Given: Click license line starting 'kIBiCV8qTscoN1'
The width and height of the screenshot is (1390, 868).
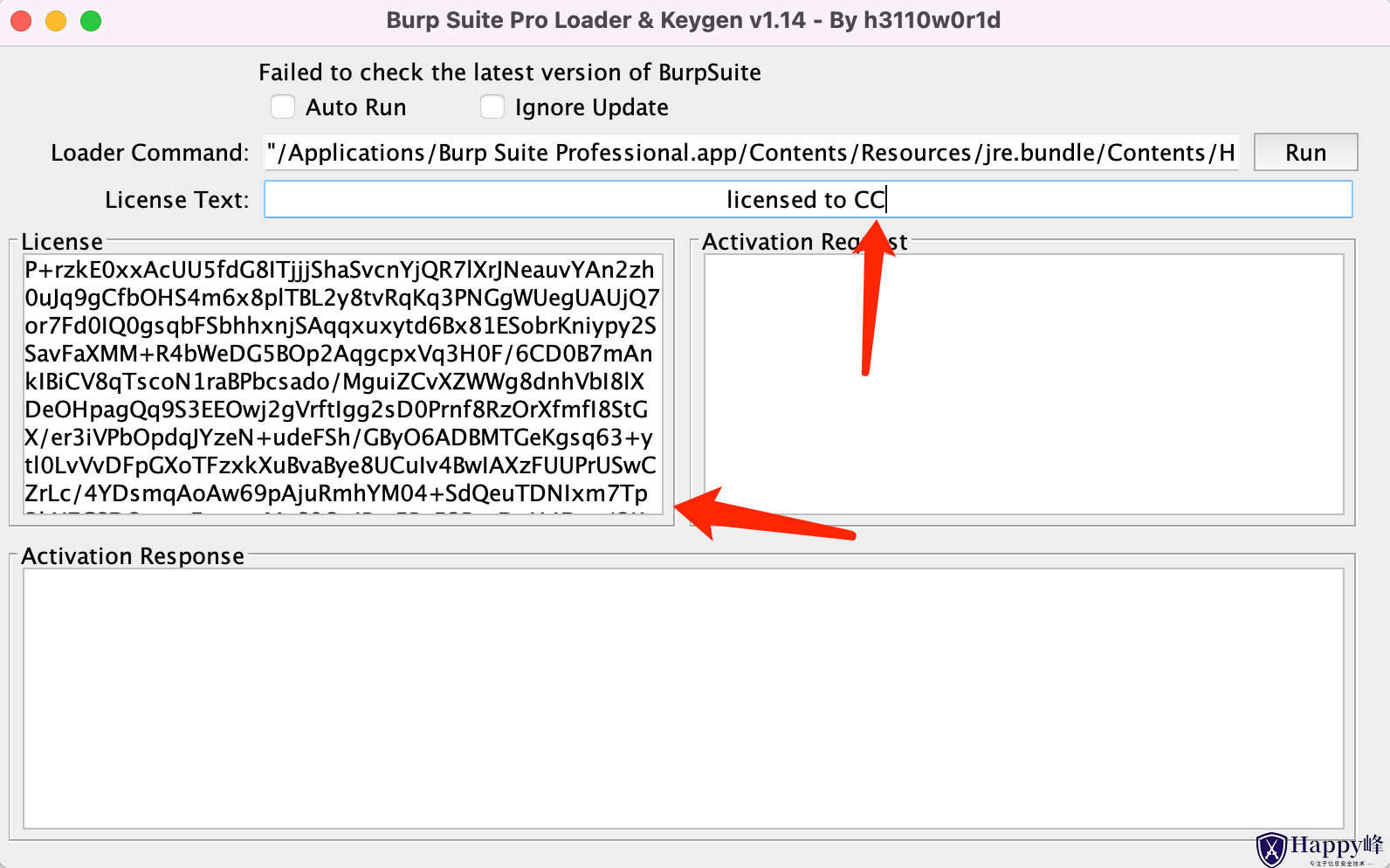Looking at the screenshot, I should (334, 382).
